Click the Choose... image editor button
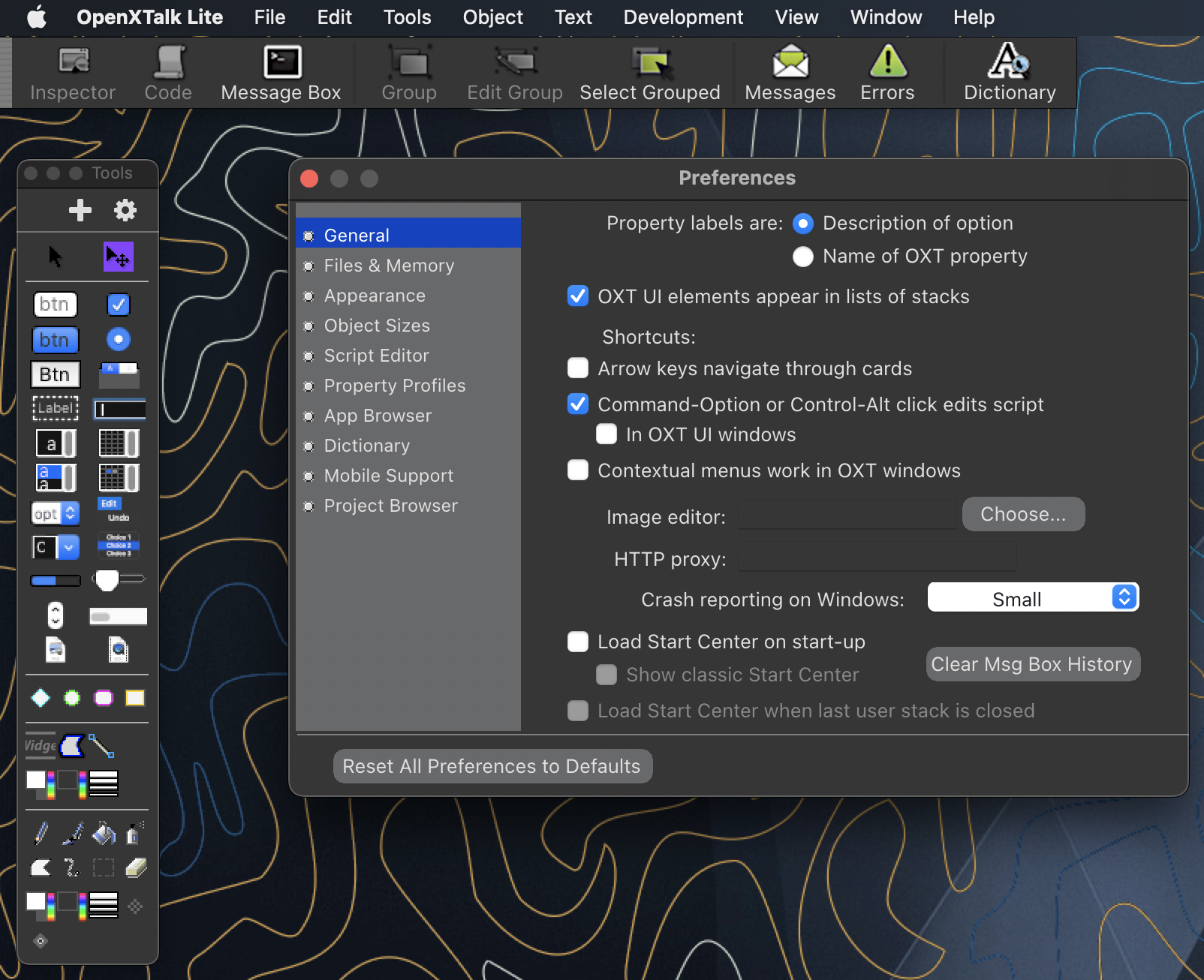Viewport: 1204px width, 980px height. (1024, 514)
